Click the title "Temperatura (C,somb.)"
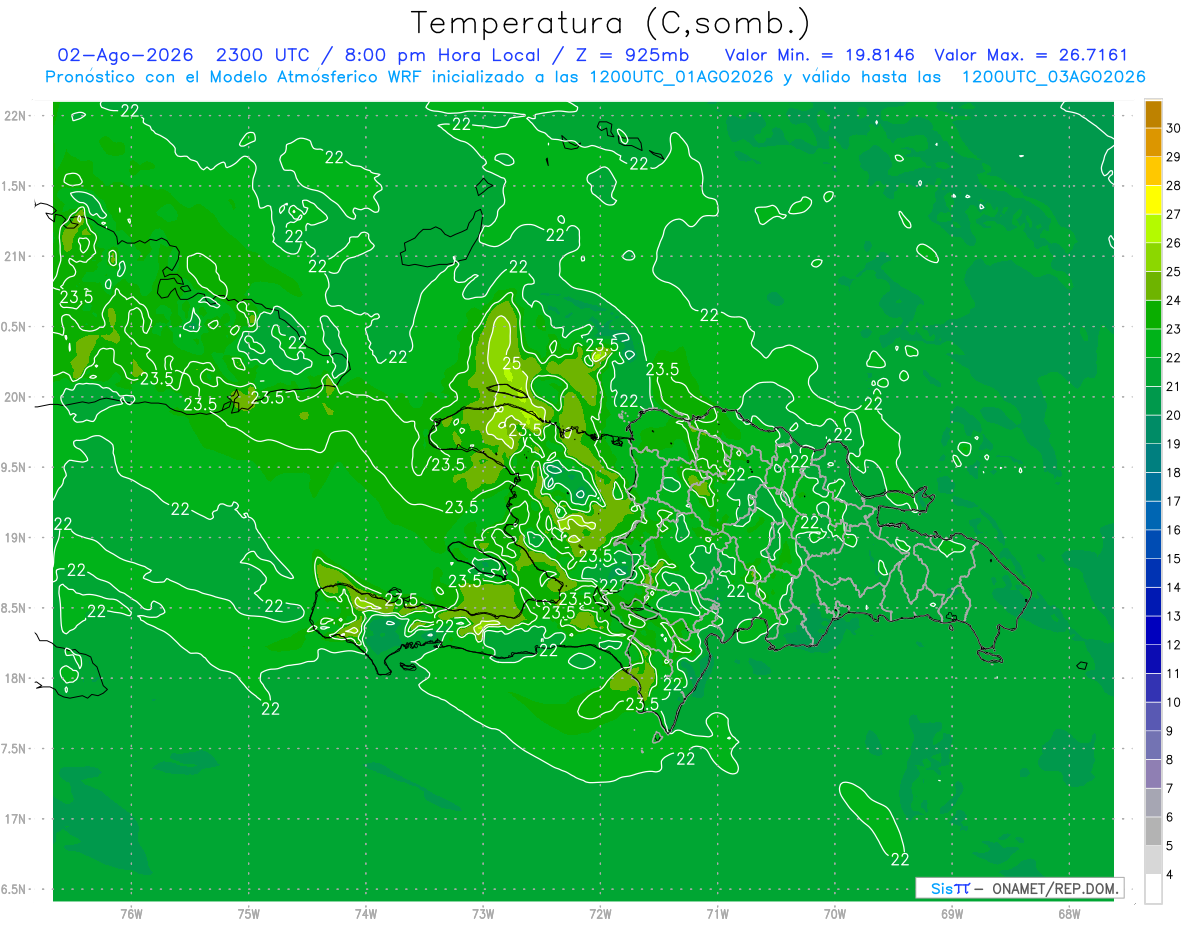Viewport: 1200px width, 927px height. coord(611,24)
